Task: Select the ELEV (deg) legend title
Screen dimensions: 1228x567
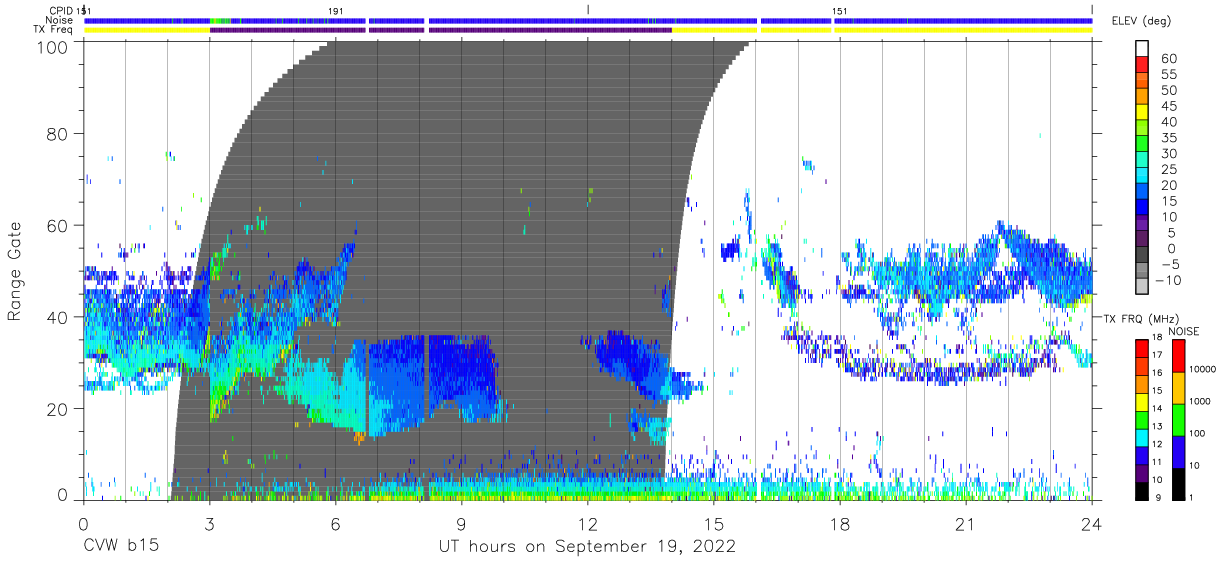Action: tap(1141, 21)
